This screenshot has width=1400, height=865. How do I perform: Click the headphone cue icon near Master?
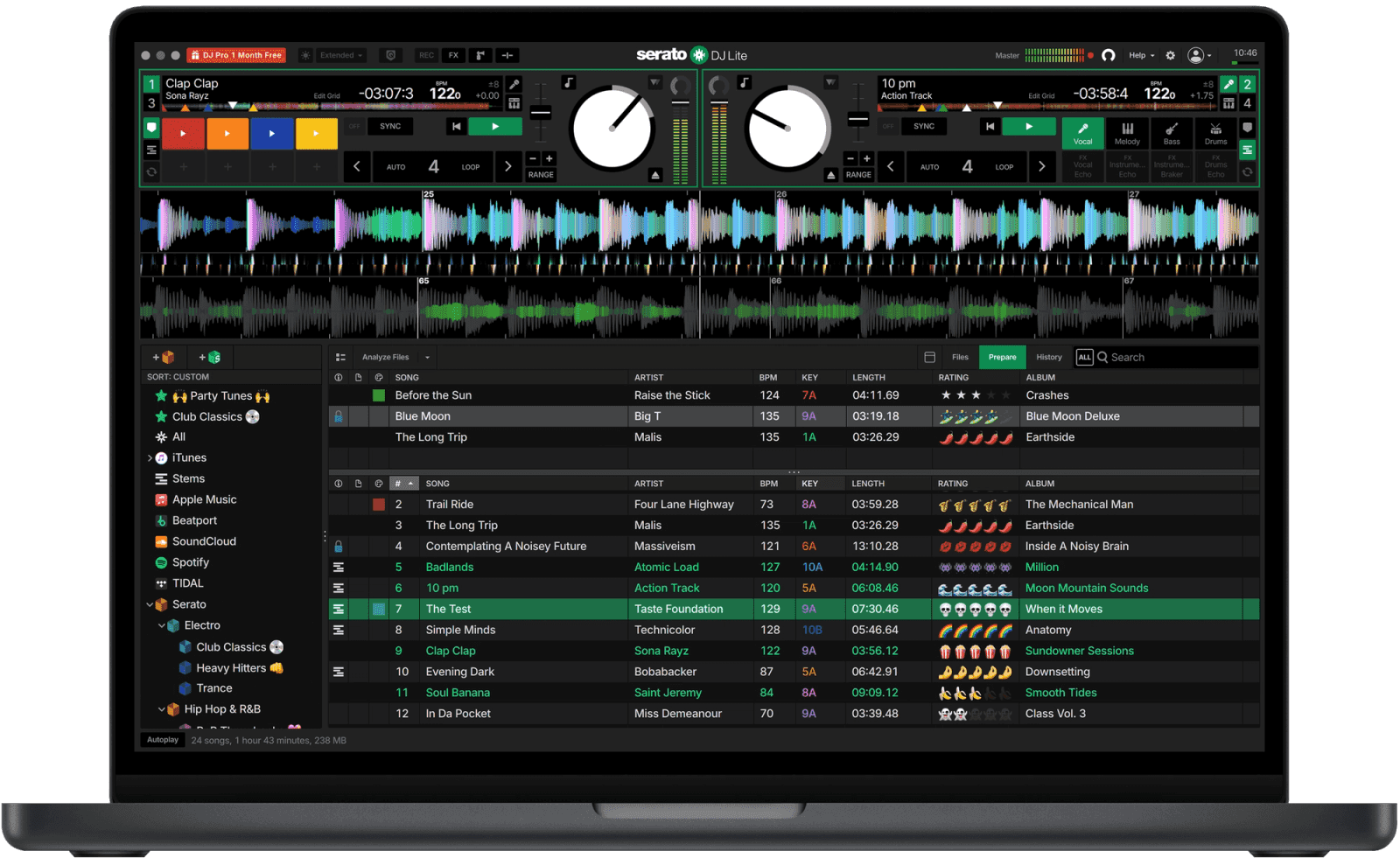tap(1109, 55)
